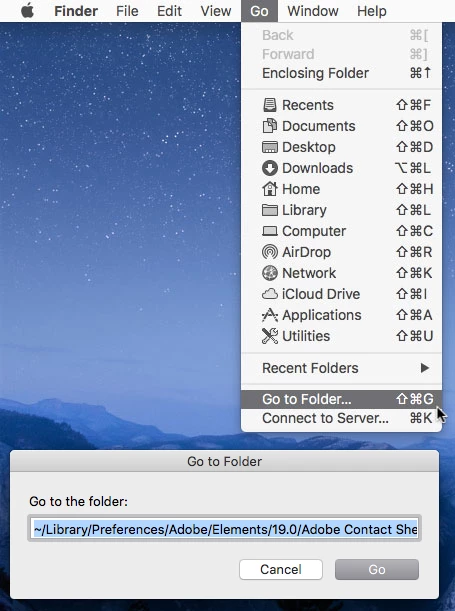Expand the Recent Folders submenu arrow
This screenshot has width=455, height=611.
(425, 368)
